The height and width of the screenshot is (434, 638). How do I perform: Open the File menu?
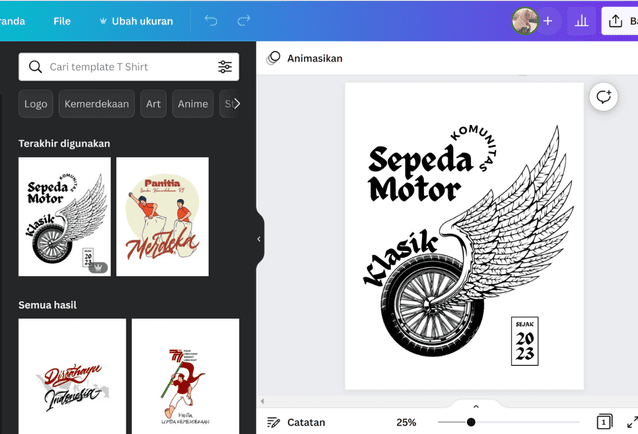click(62, 21)
